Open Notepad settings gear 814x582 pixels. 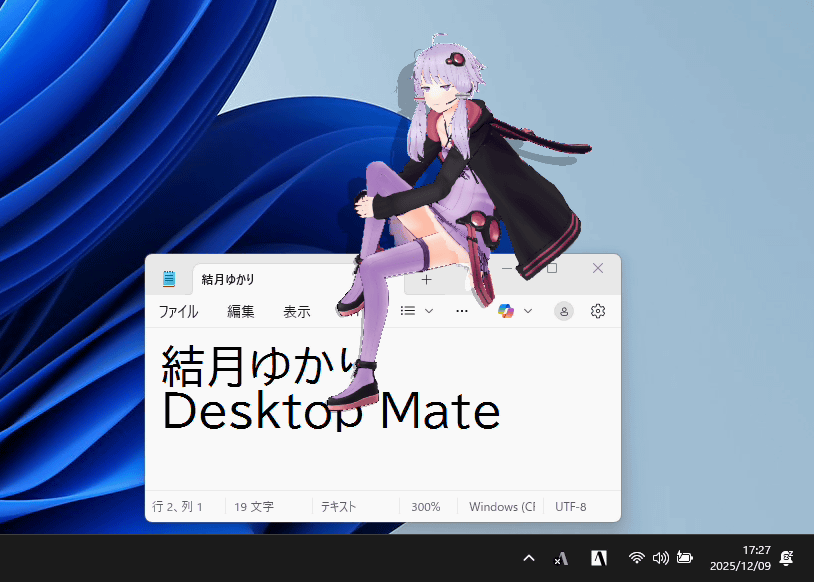pos(598,311)
